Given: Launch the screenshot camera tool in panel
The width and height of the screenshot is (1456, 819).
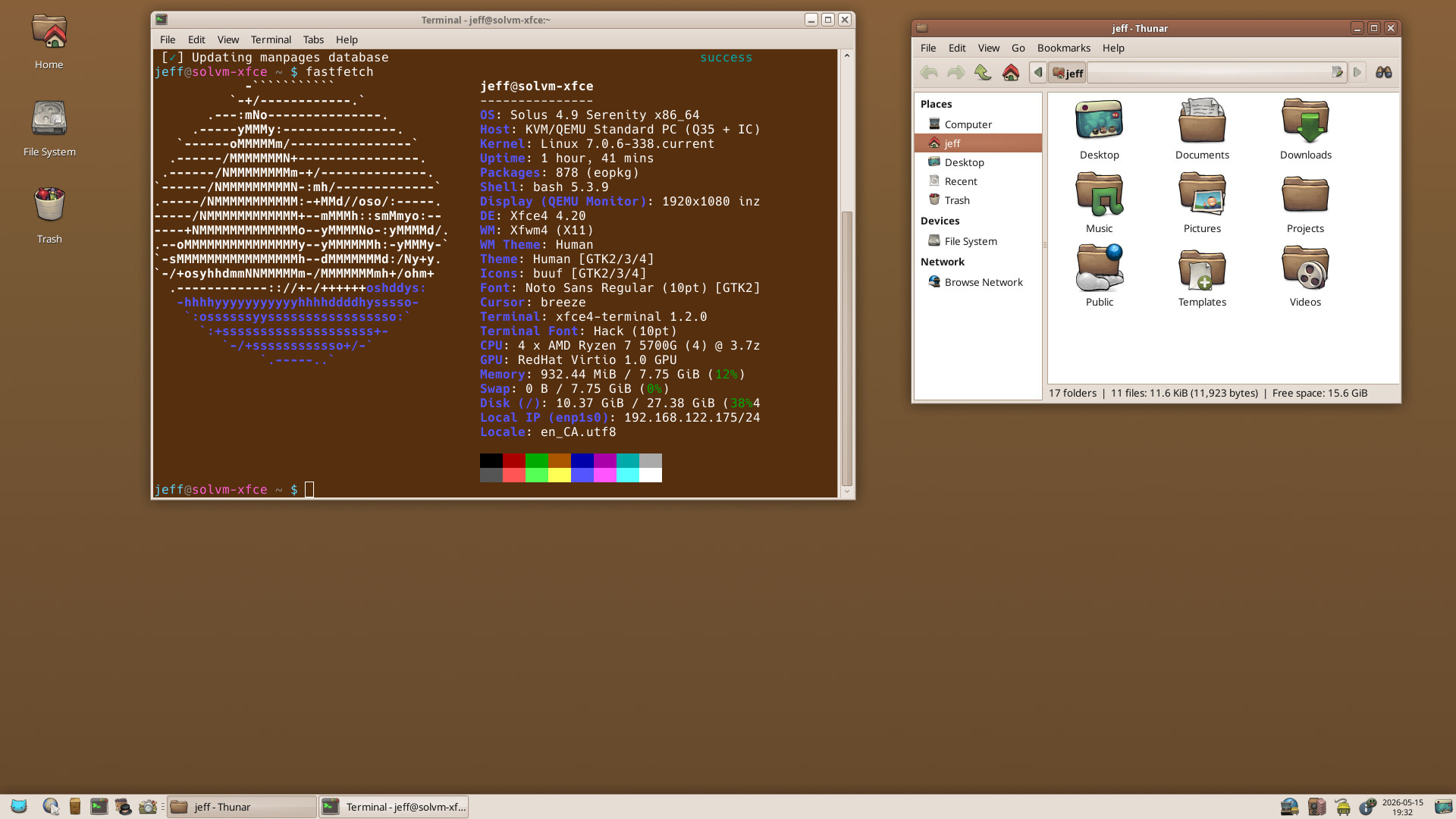Looking at the screenshot, I should [x=148, y=806].
